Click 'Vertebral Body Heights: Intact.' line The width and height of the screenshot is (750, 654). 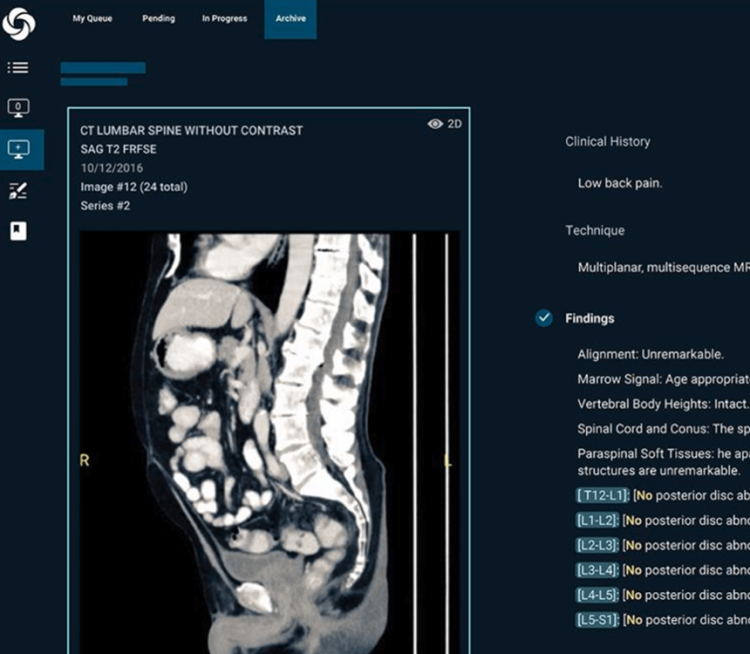663,404
